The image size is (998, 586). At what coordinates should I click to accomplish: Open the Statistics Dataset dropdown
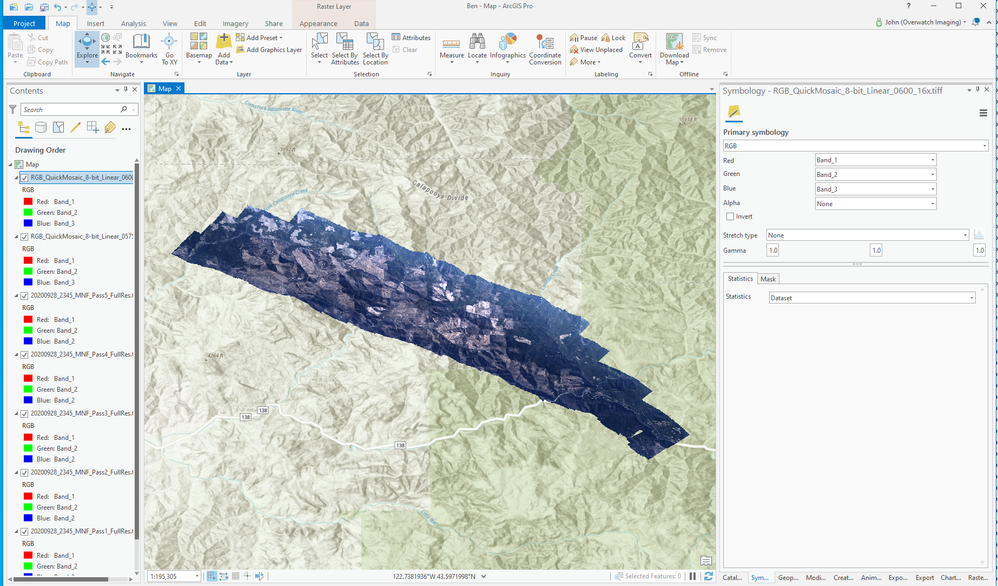[x=872, y=298]
